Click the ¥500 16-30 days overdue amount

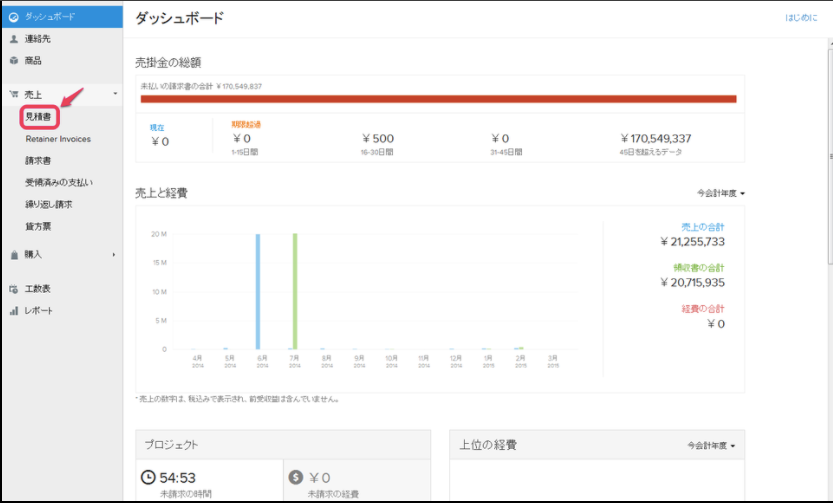tap(378, 139)
